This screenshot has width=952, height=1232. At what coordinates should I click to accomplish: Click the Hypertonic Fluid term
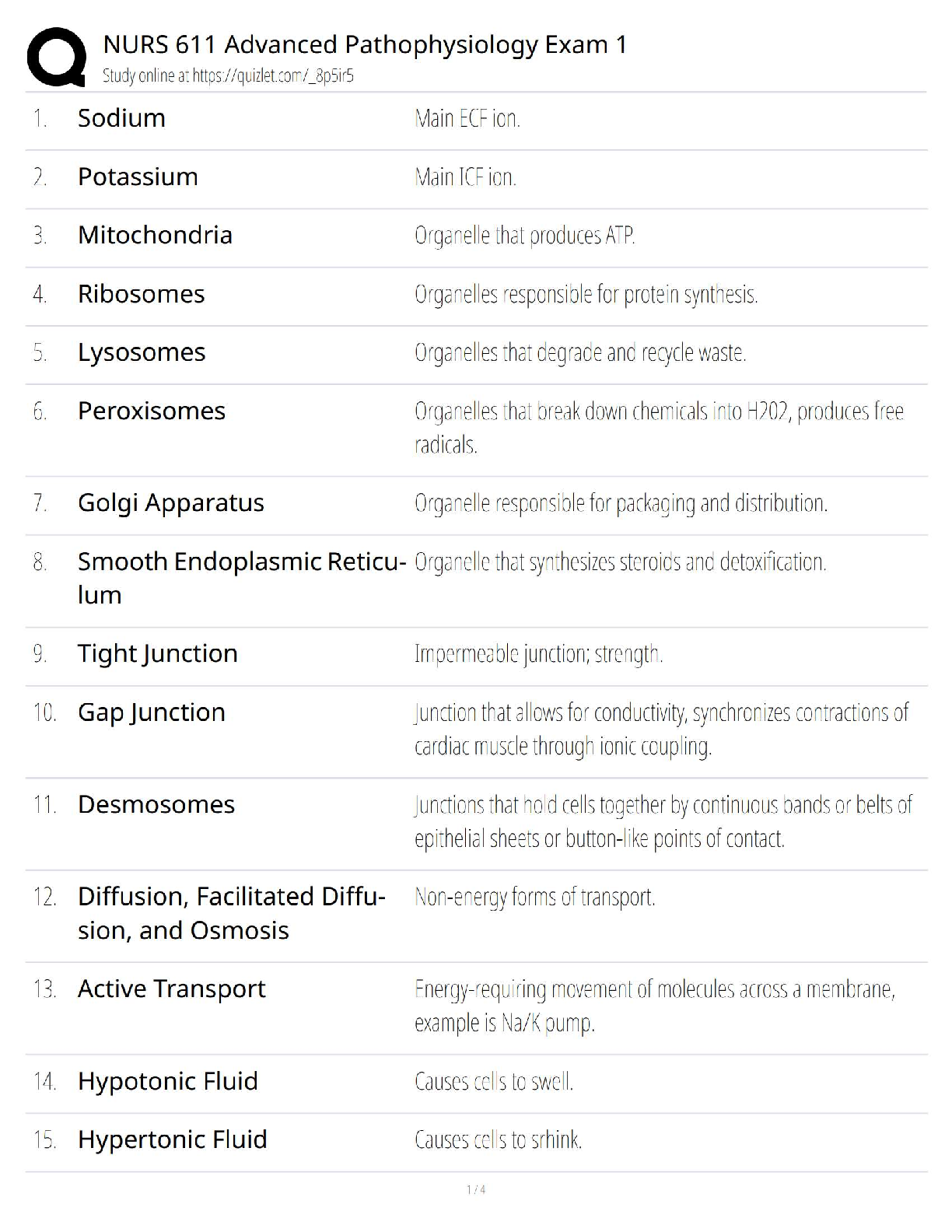173,1139
